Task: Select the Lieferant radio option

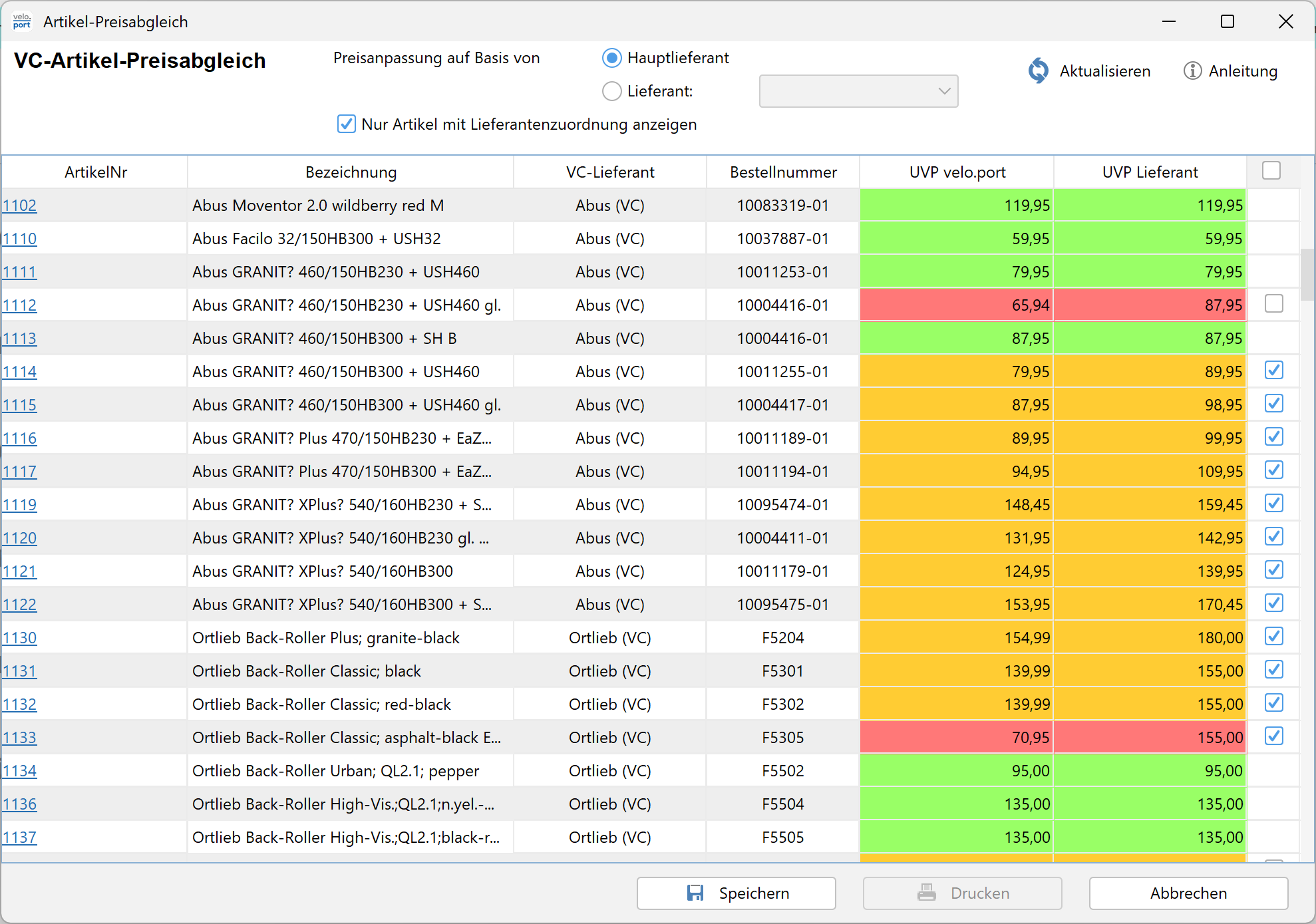Action: (611, 91)
